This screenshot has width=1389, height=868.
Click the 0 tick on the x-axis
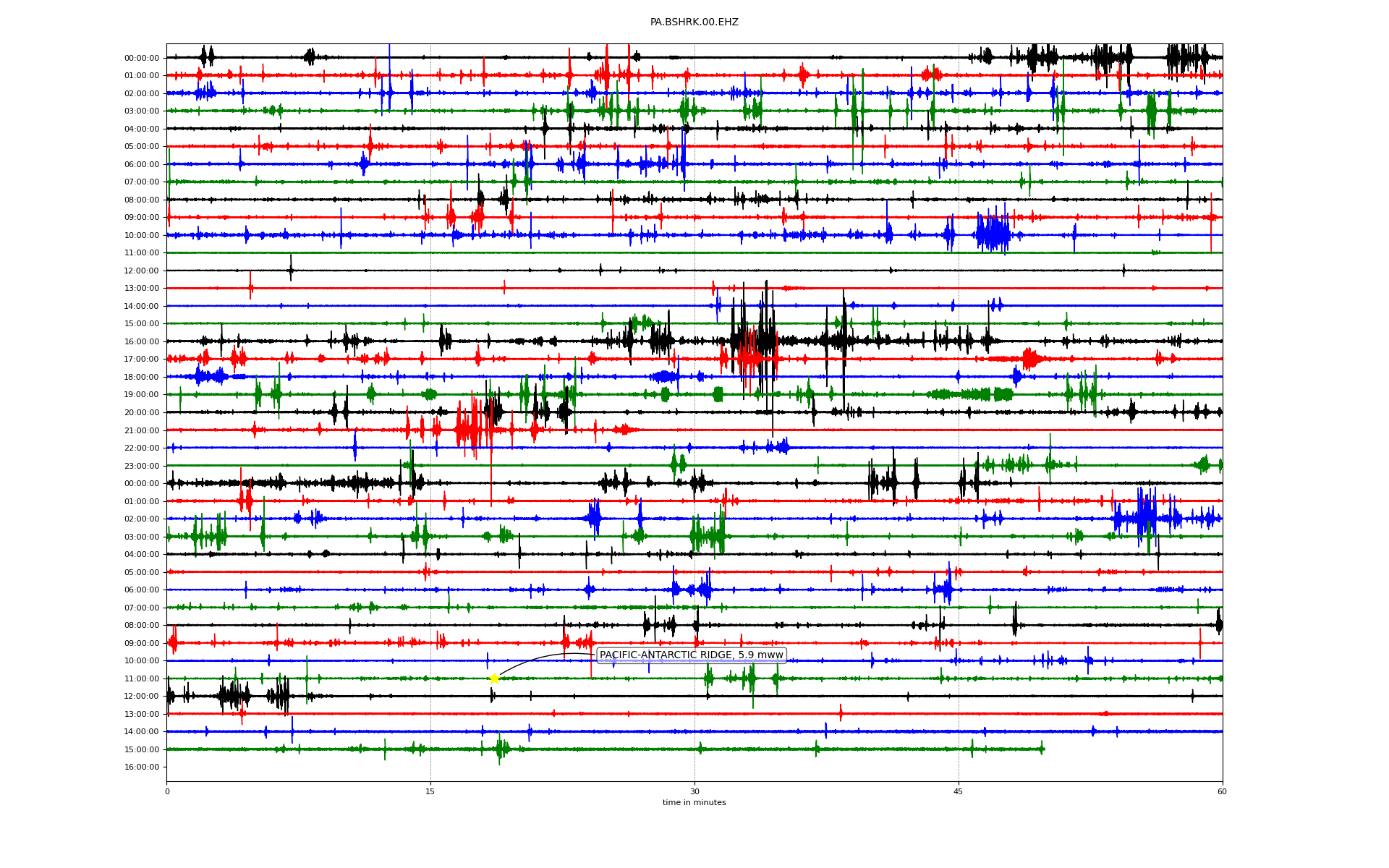click(167, 791)
